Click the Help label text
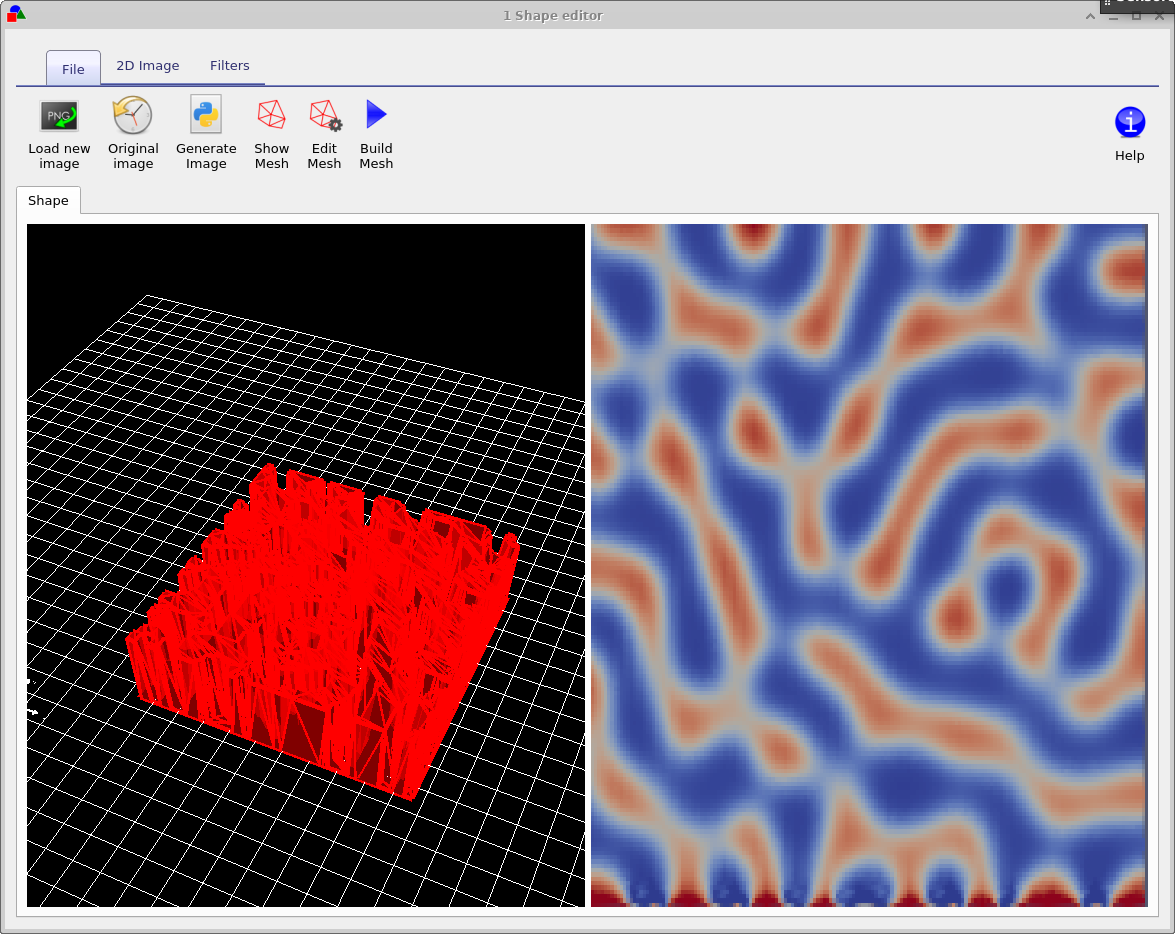Screen dimensions: 1175x934 [x=1129, y=155]
